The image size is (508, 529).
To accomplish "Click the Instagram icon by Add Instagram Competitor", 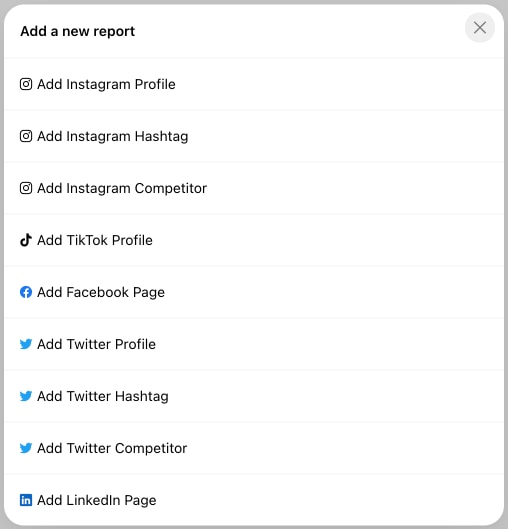I will [x=26, y=188].
